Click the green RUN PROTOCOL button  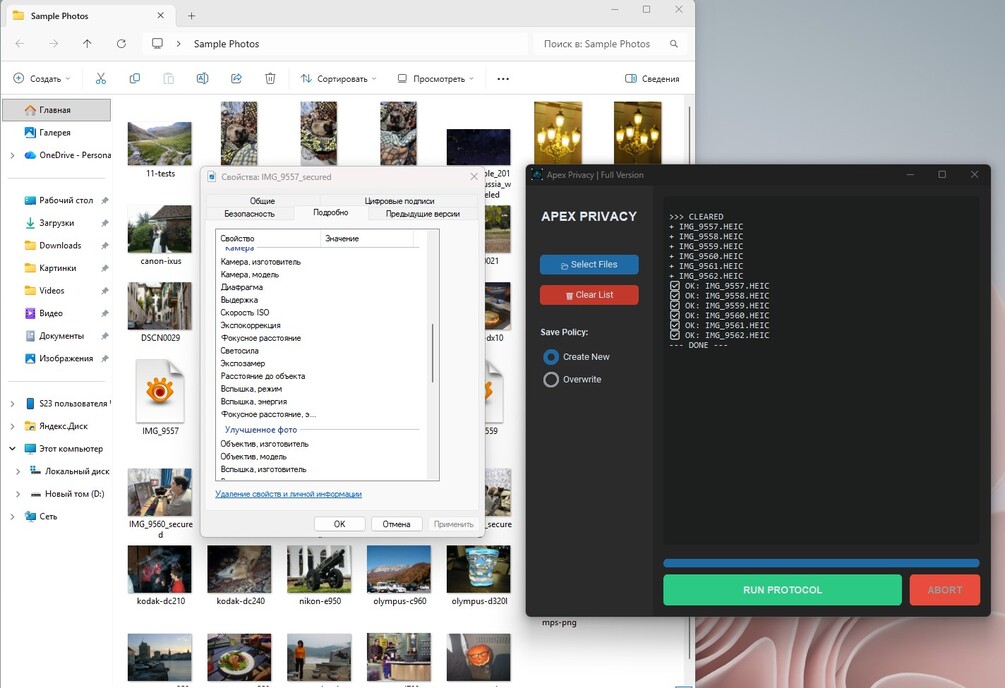tap(782, 590)
